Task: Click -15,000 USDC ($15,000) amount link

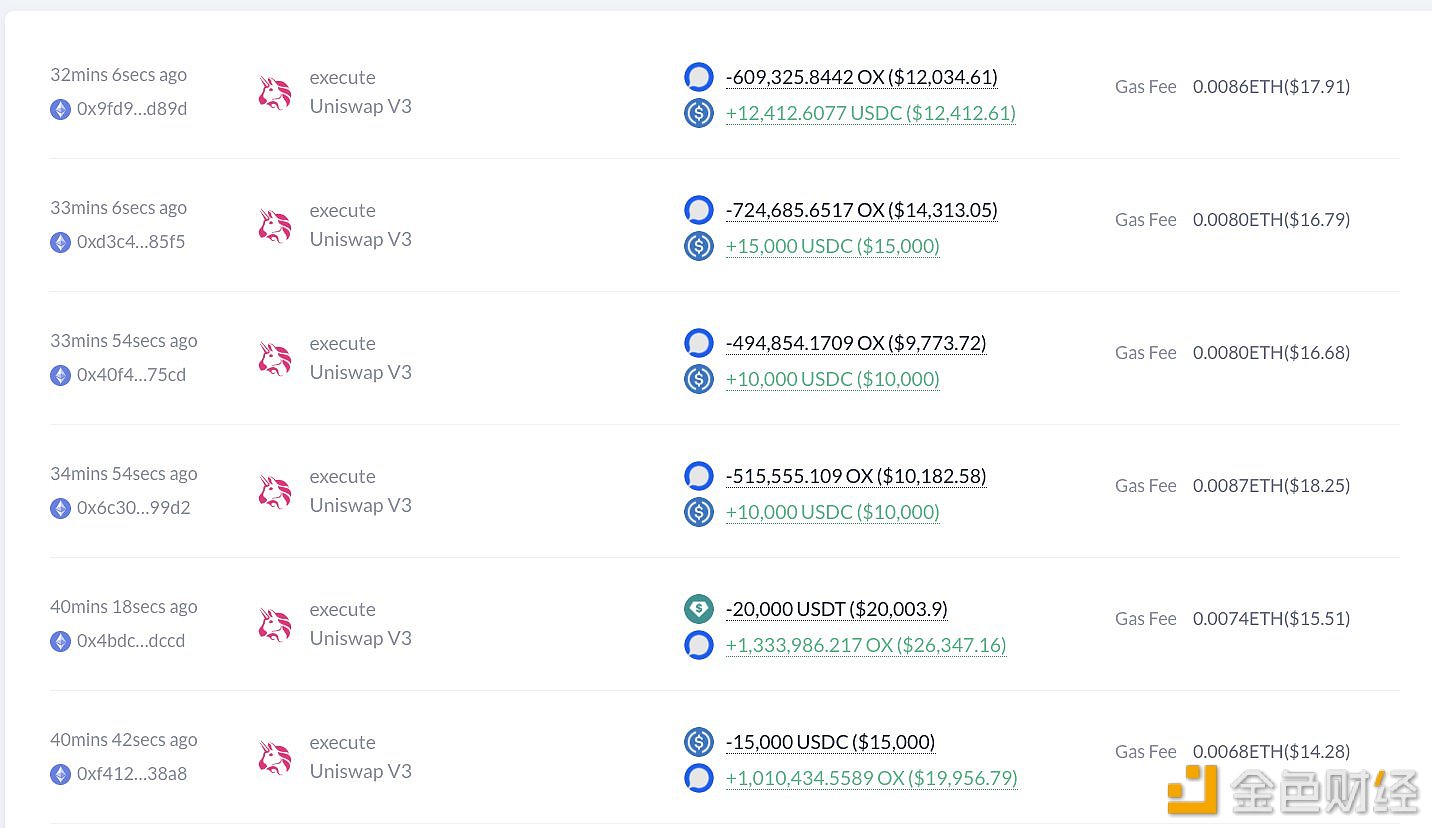Action: pyautogui.click(x=831, y=742)
